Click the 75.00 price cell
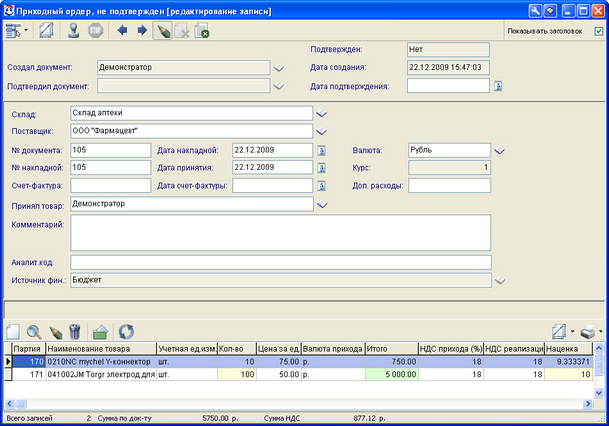This screenshot has height=426, width=609. (278, 362)
